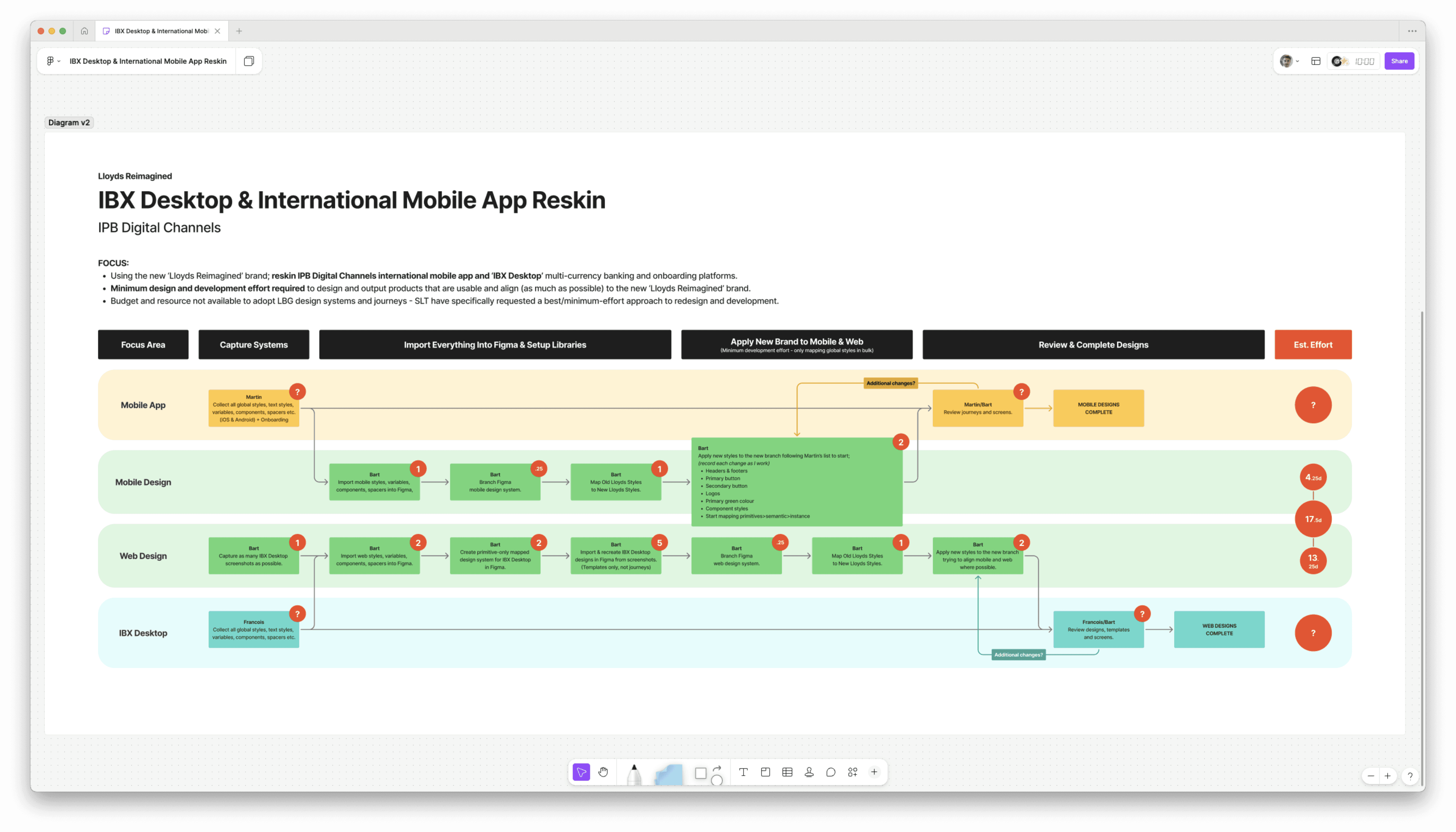Click the Share button
This screenshot has width=1456, height=832.
(1399, 61)
